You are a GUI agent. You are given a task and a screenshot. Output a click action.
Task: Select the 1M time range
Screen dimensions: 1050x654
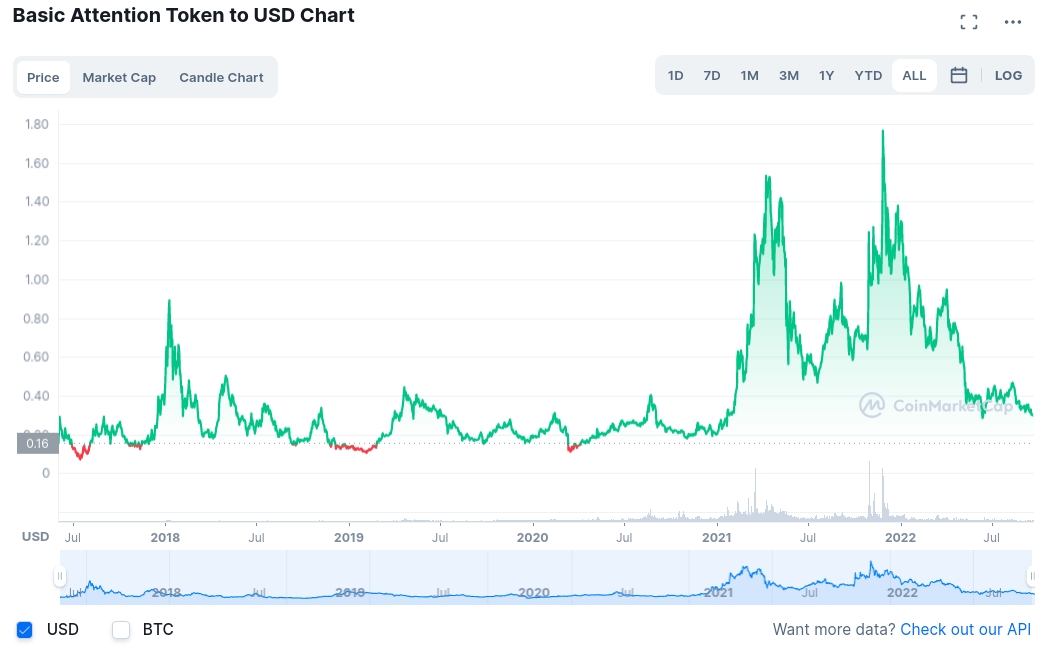coord(749,76)
